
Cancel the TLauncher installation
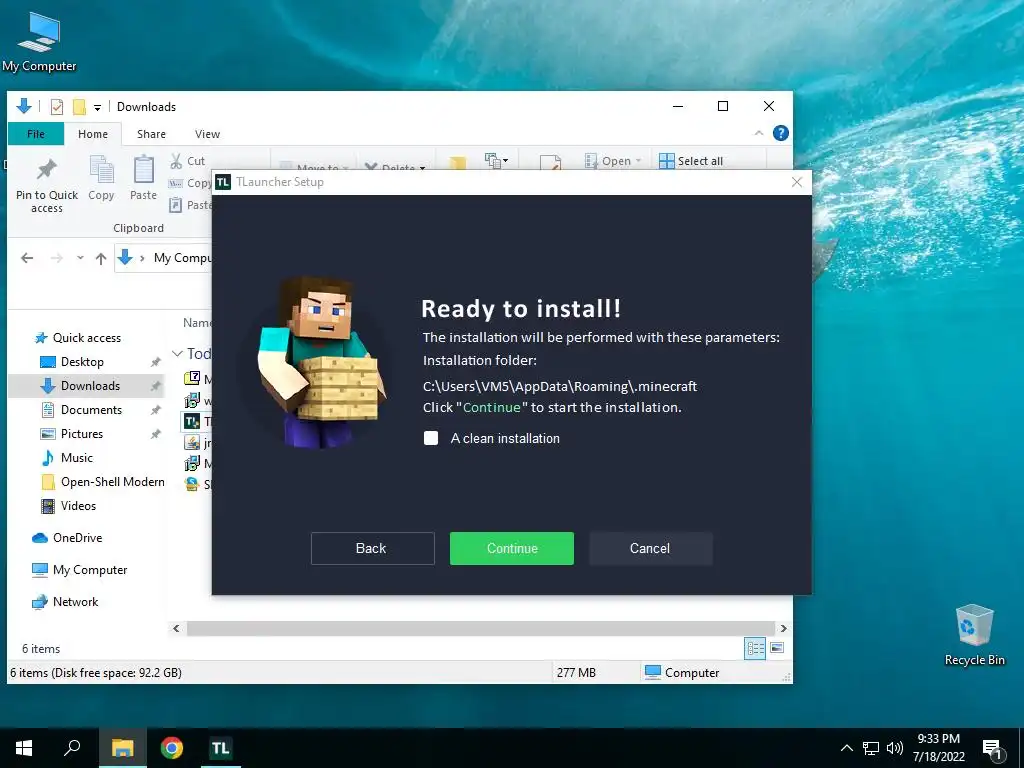[650, 549]
